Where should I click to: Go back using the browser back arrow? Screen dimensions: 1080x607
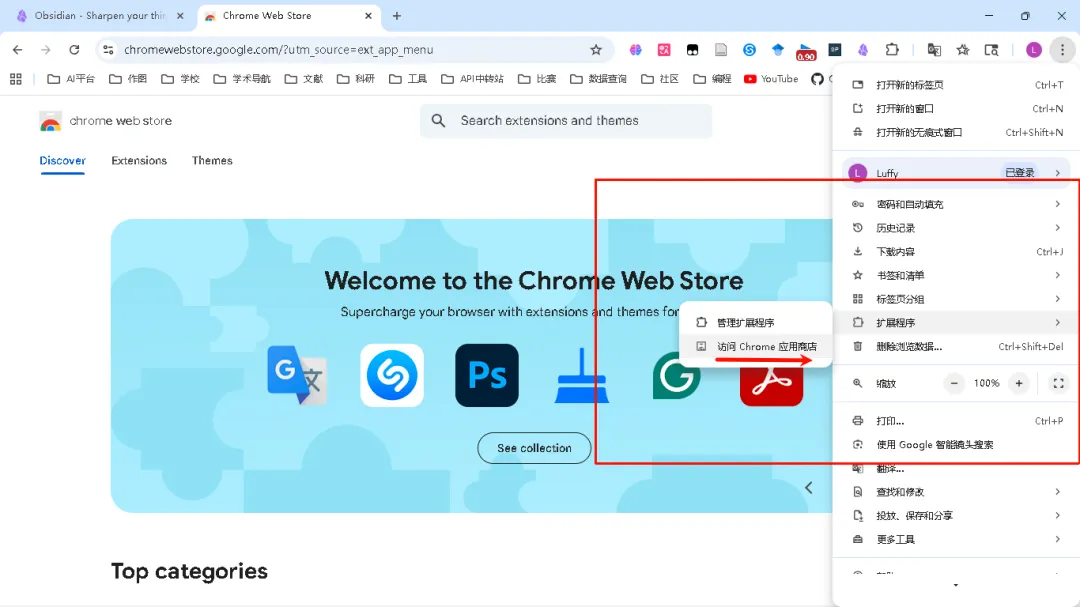17,50
